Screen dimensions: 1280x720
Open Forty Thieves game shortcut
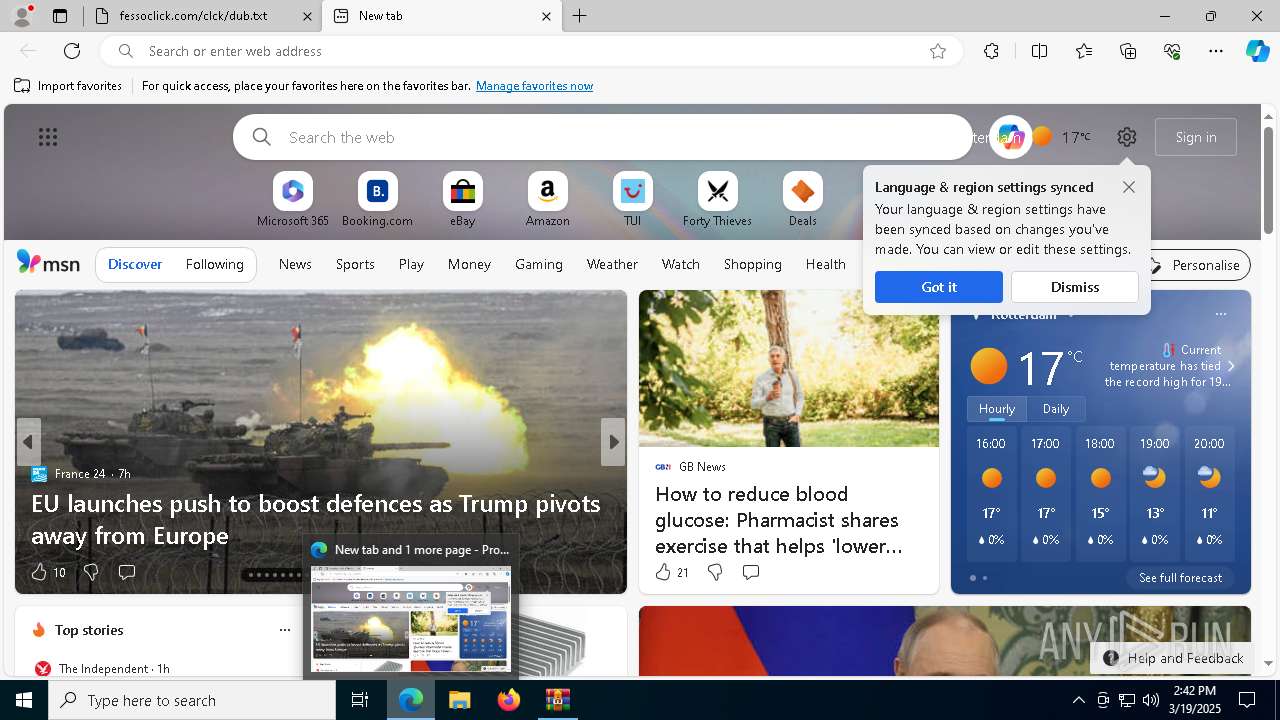[717, 199]
